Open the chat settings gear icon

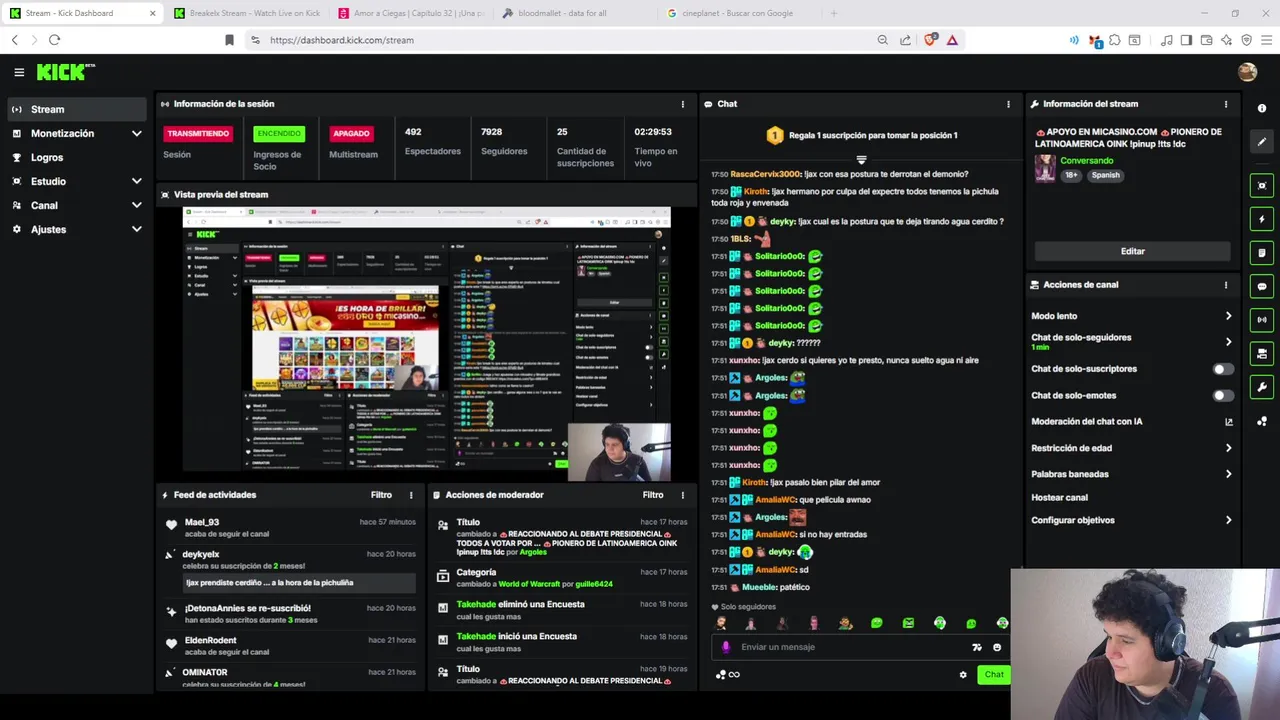pyautogui.click(x=963, y=675)
